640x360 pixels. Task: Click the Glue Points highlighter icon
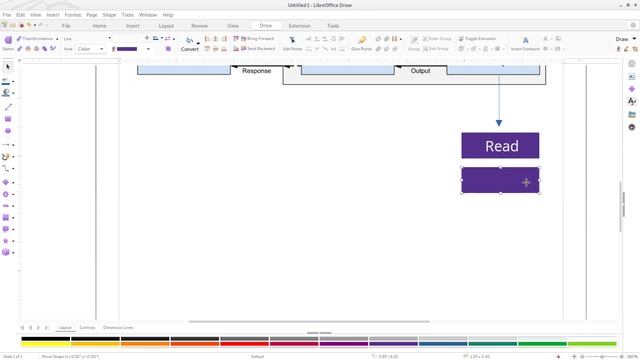[x=362, y=40]
